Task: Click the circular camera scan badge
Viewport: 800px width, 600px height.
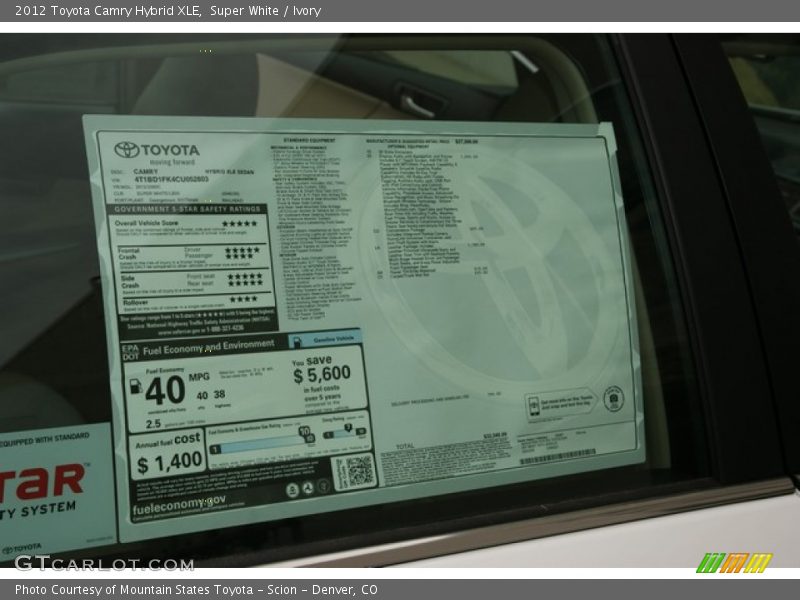Action: [612, 400]
